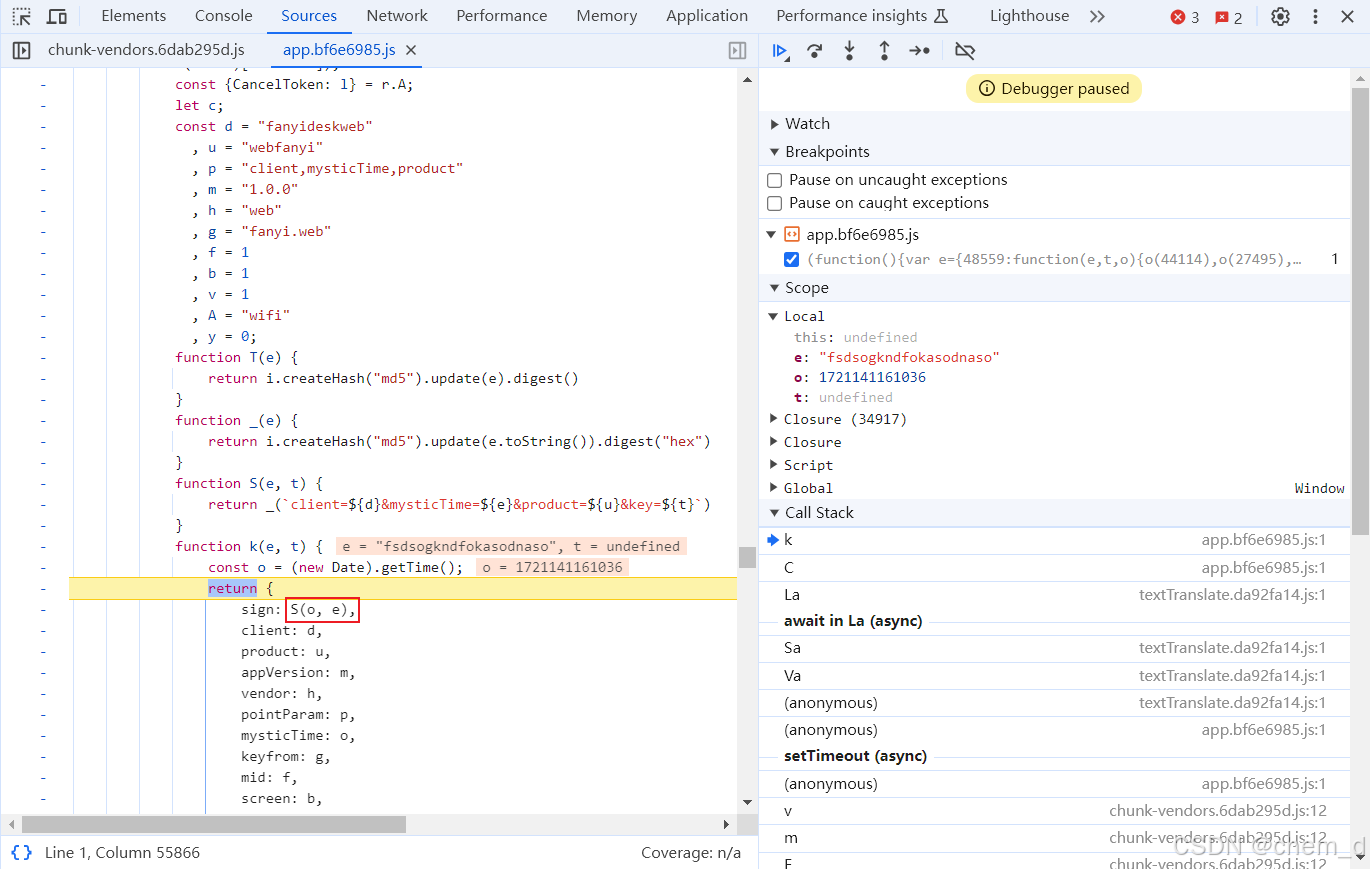Step over next function call
The height and width of the screenshot is (869, 1370).
[815, 51]
